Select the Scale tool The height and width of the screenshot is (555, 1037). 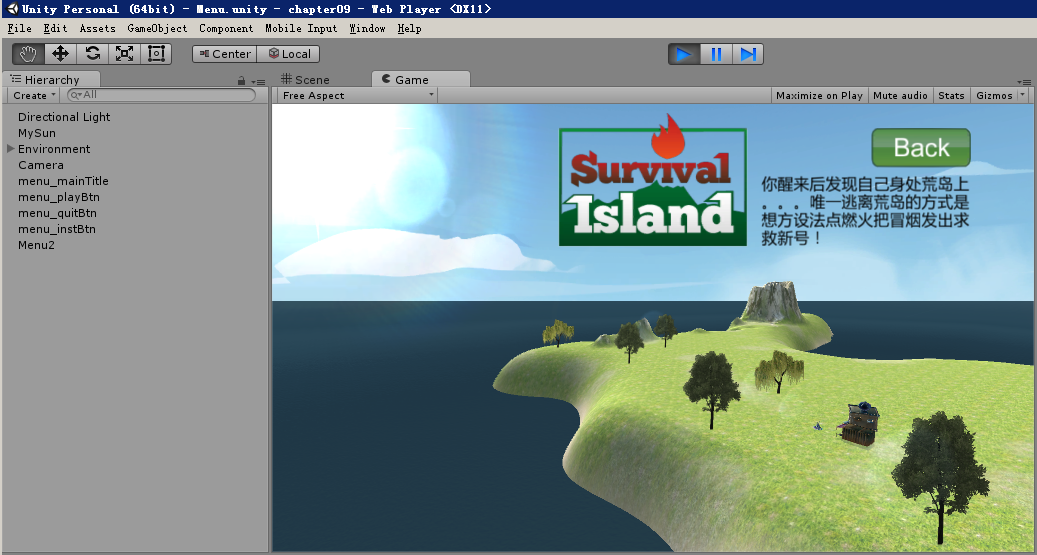click(124, 54)
